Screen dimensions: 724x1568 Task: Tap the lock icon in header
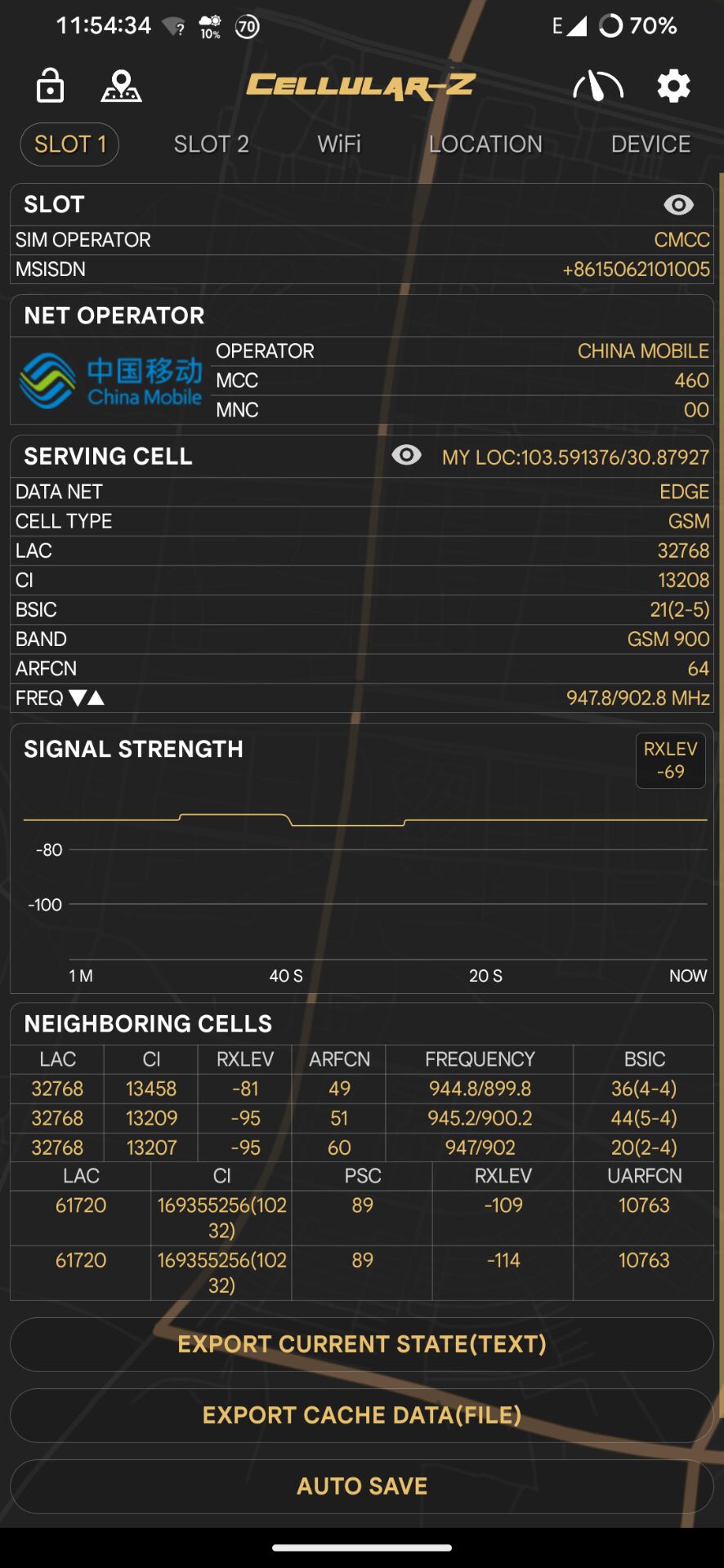(50, 86)
